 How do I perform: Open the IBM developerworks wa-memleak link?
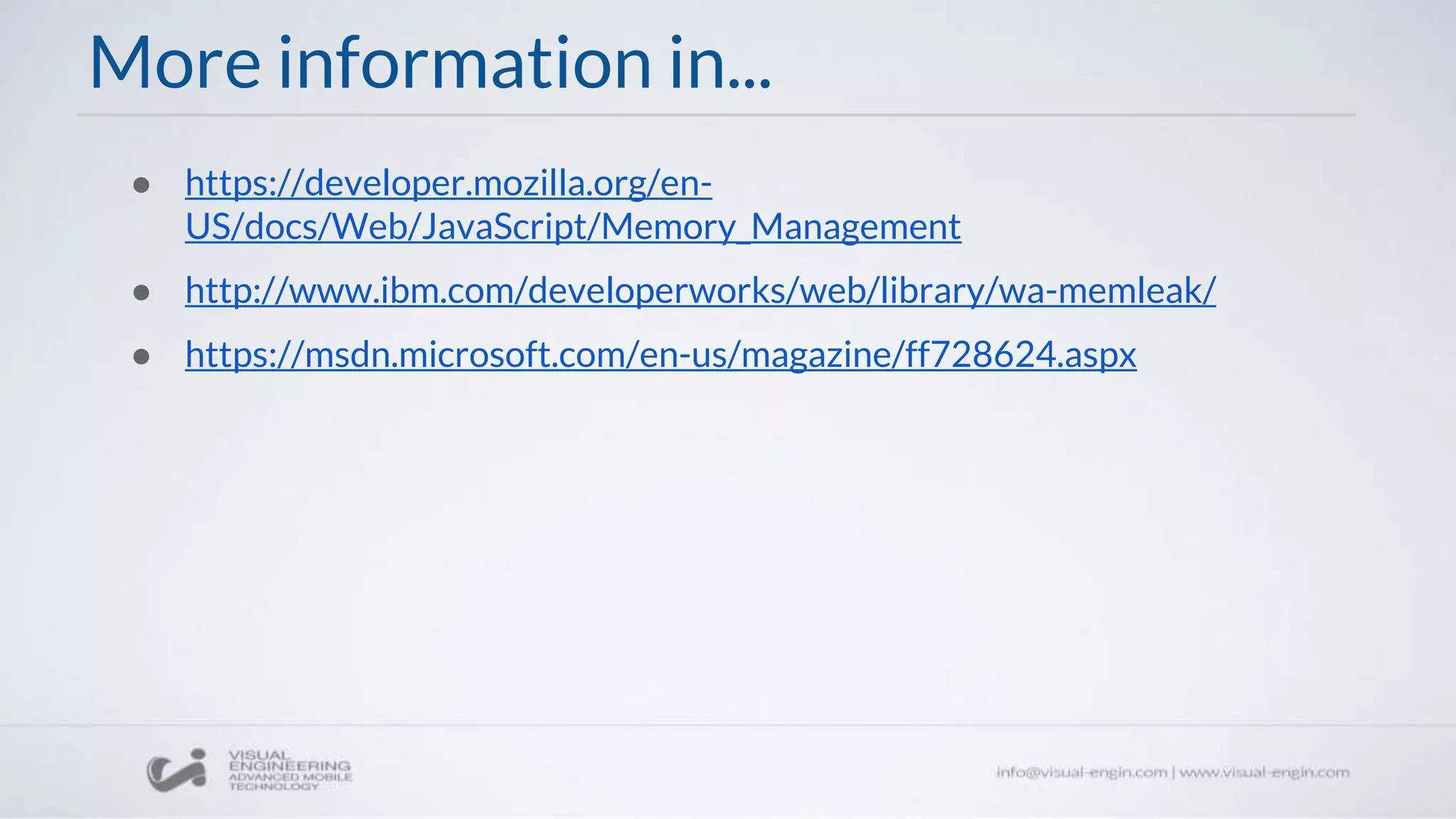tap(700, 290)
